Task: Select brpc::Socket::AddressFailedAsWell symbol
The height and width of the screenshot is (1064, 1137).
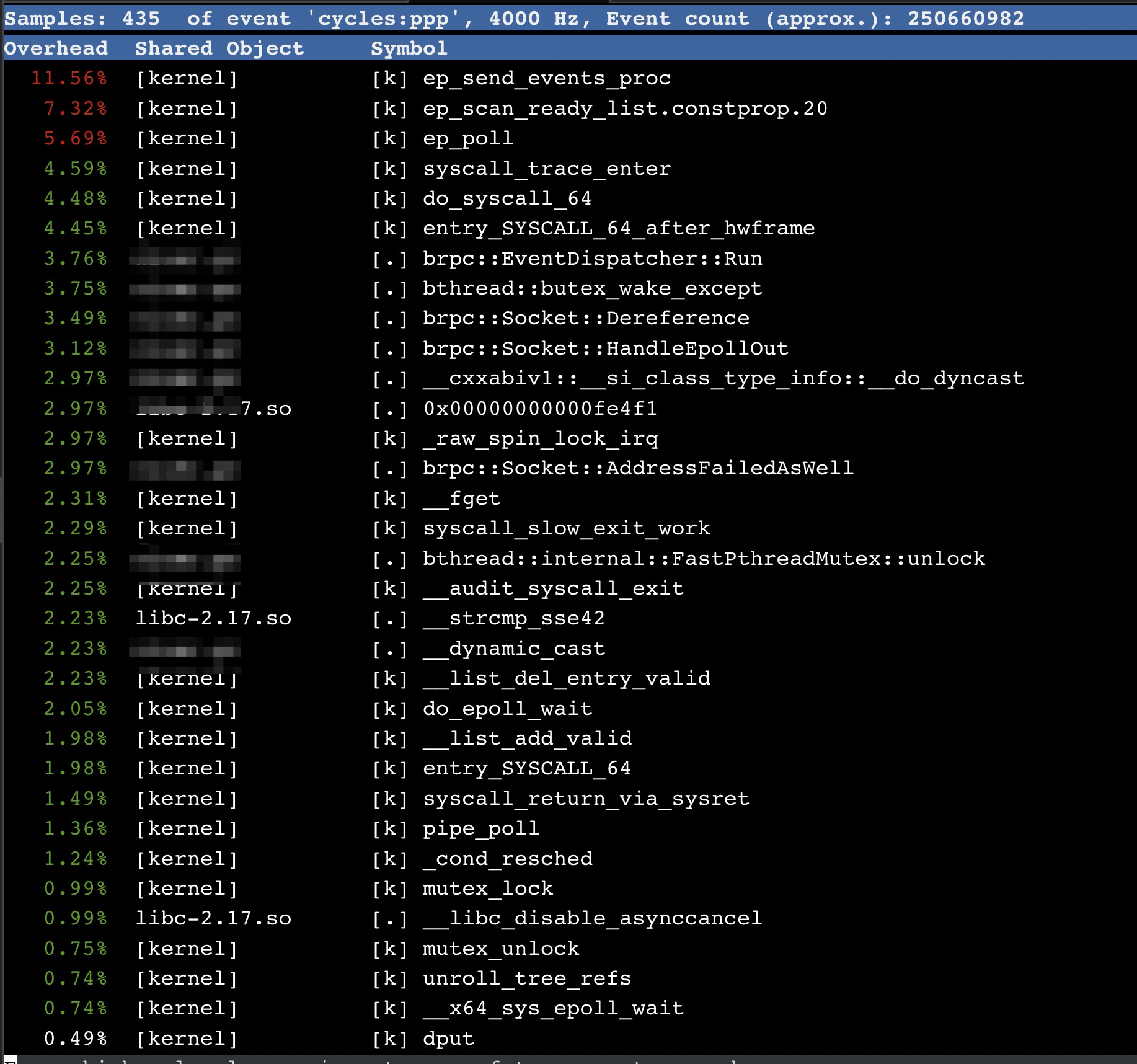Action: (638, 468)
